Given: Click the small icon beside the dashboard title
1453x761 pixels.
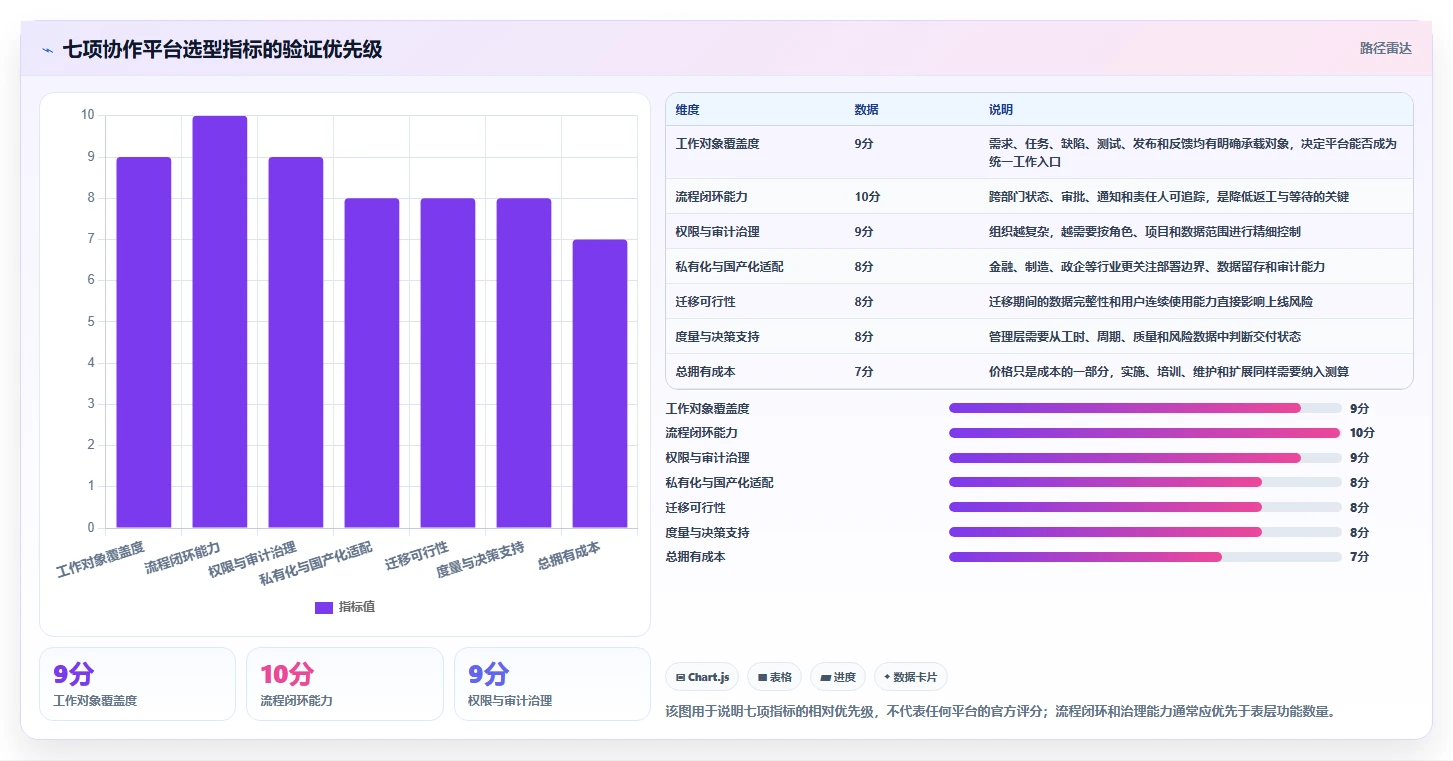Looking at the screenshot, I should pyautogui.click(x=47, y=49).
